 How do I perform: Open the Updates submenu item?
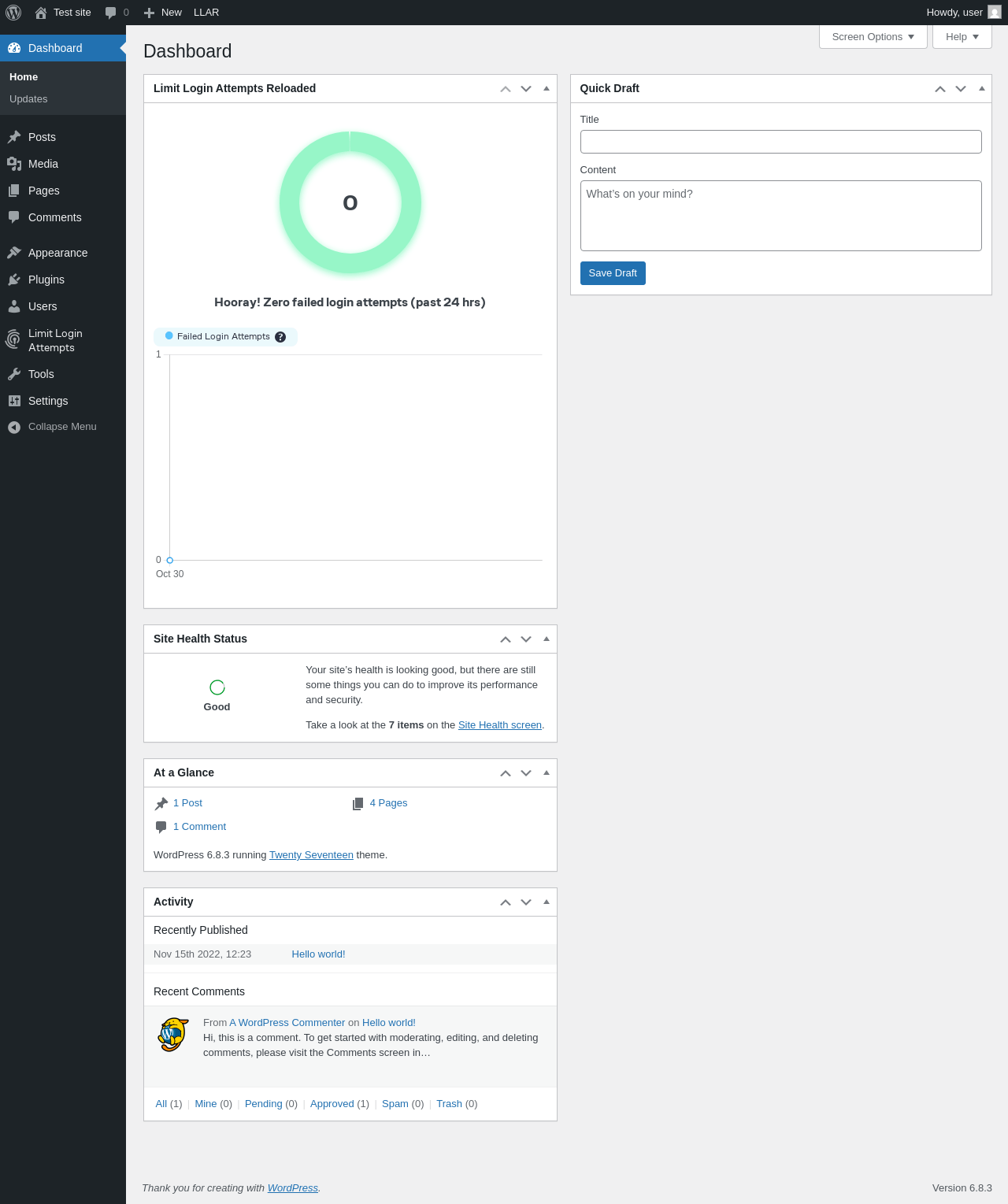click(28, 99)
